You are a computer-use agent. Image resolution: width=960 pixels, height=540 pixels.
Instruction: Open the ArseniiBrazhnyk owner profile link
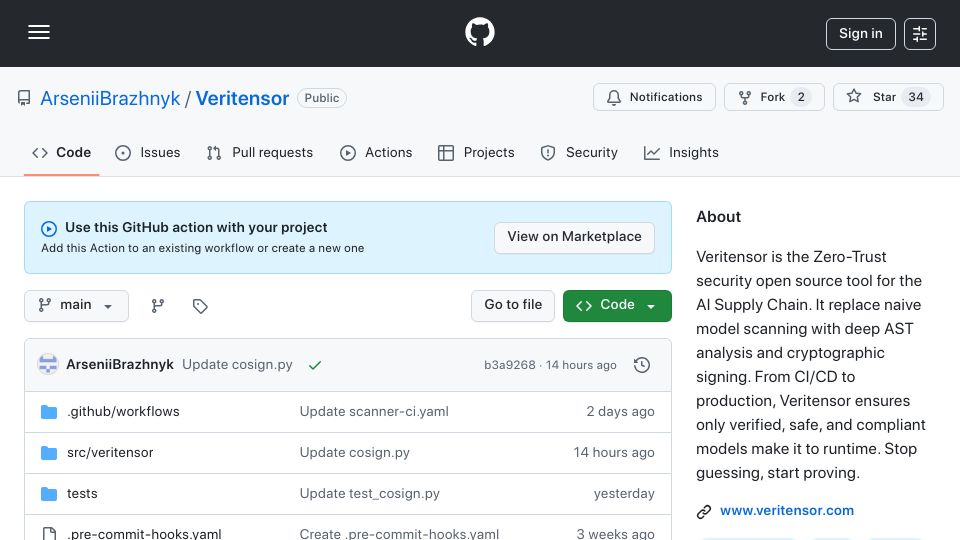pyautogui.click(x=110, y=98)
